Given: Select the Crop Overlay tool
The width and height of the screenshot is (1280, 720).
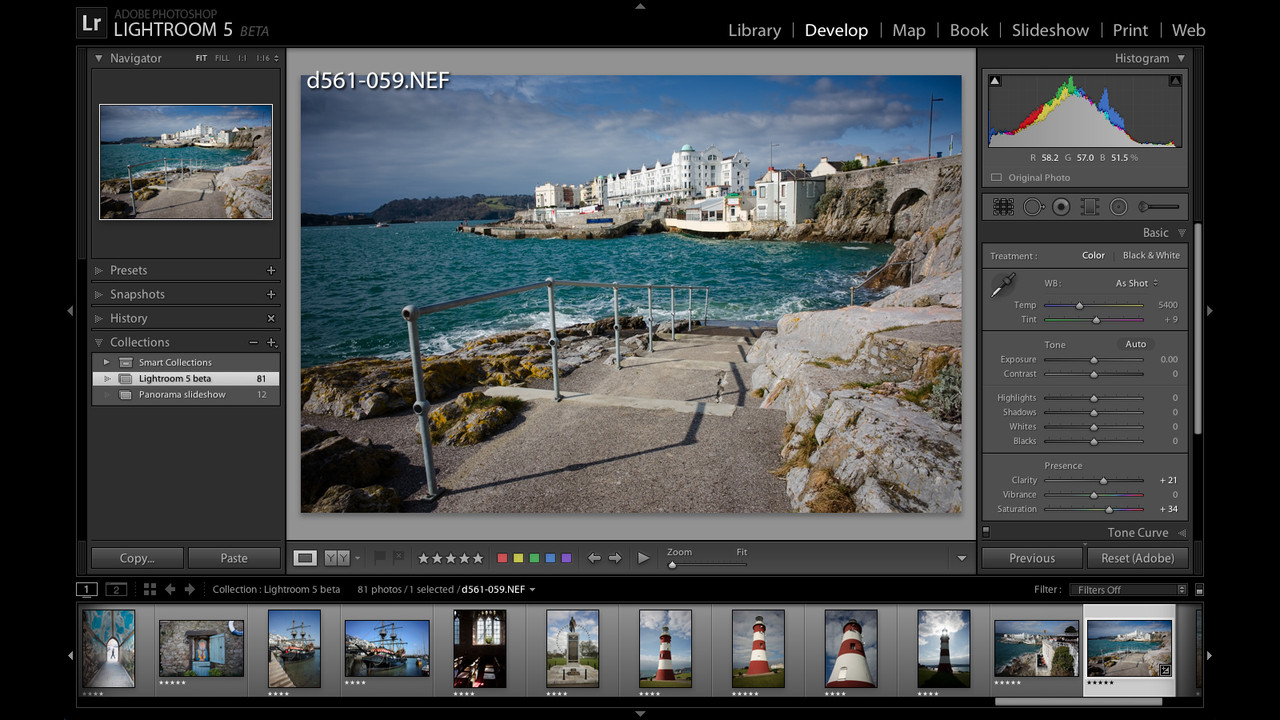Looking at the screenshot, I should pos(1003,207).
